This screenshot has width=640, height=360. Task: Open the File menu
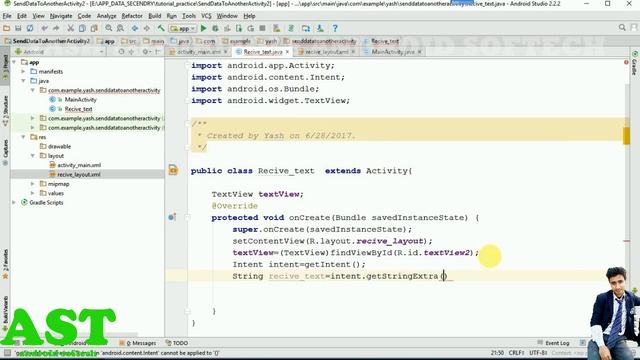7,16
